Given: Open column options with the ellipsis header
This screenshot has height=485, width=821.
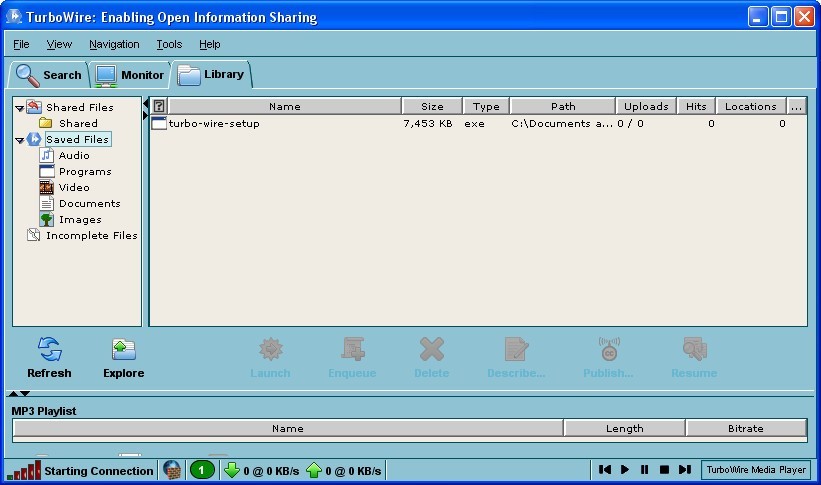Looking at the screenshot, I should tap(796, 106).
